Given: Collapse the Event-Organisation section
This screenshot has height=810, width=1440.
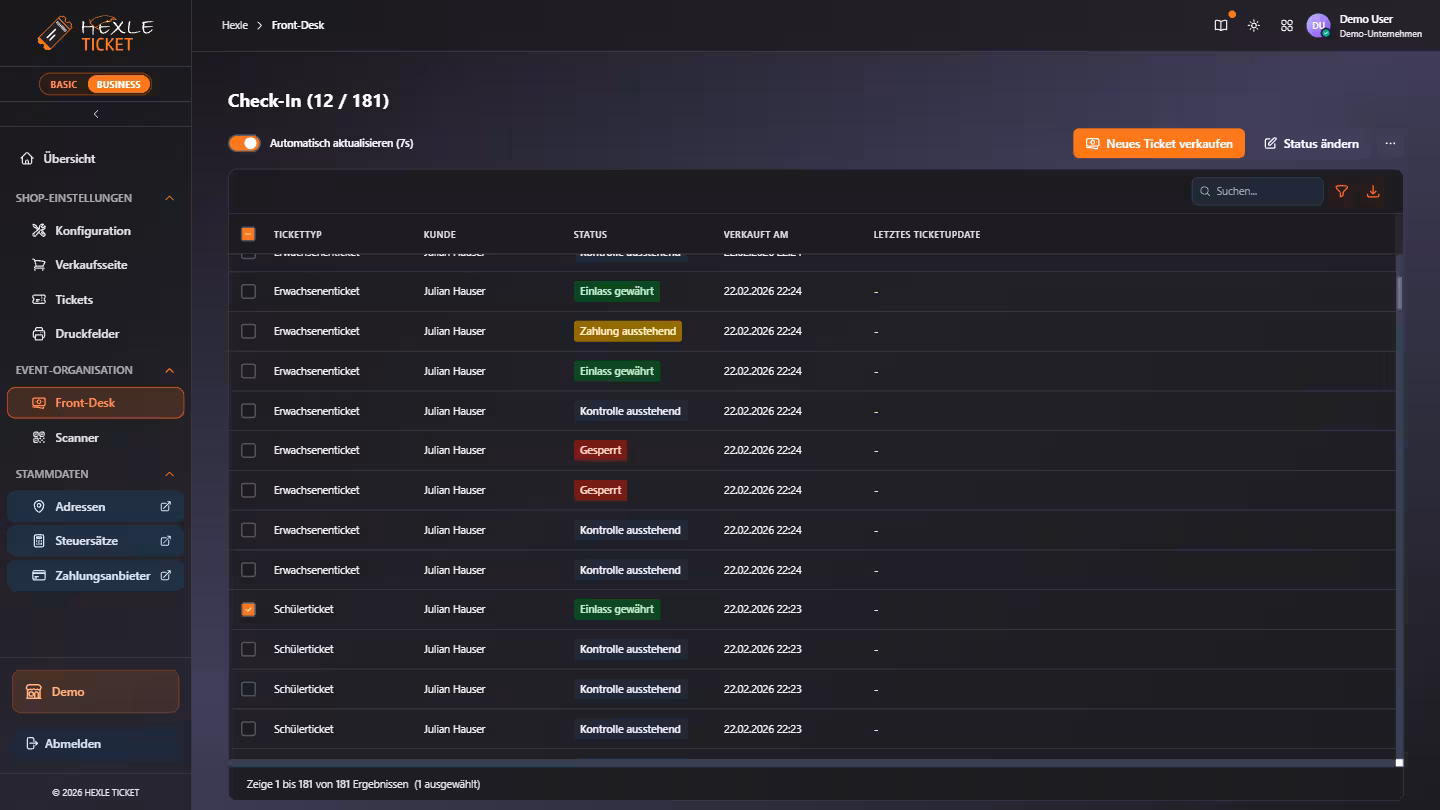Looking at the screenshot, I should pyautogui.click(x=169, y=370).
